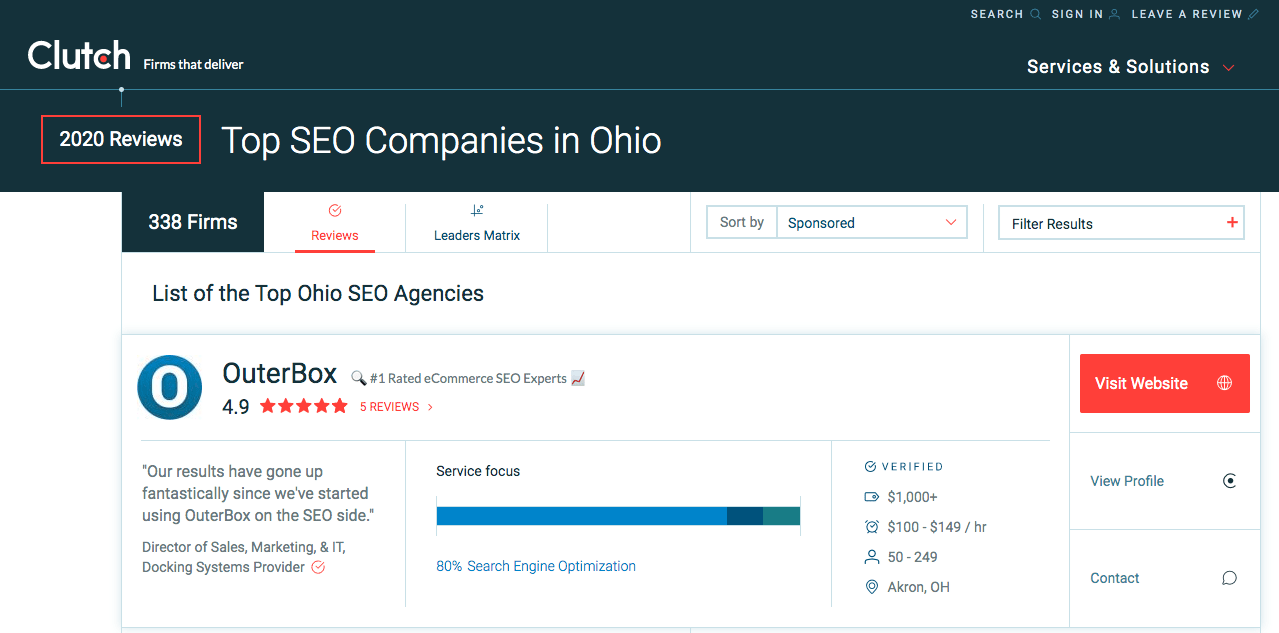The width and height of the screenshot is (1279, 633).
Task: Click the 80% Search Engine Optimization link
Action: (x=535, y=566)
